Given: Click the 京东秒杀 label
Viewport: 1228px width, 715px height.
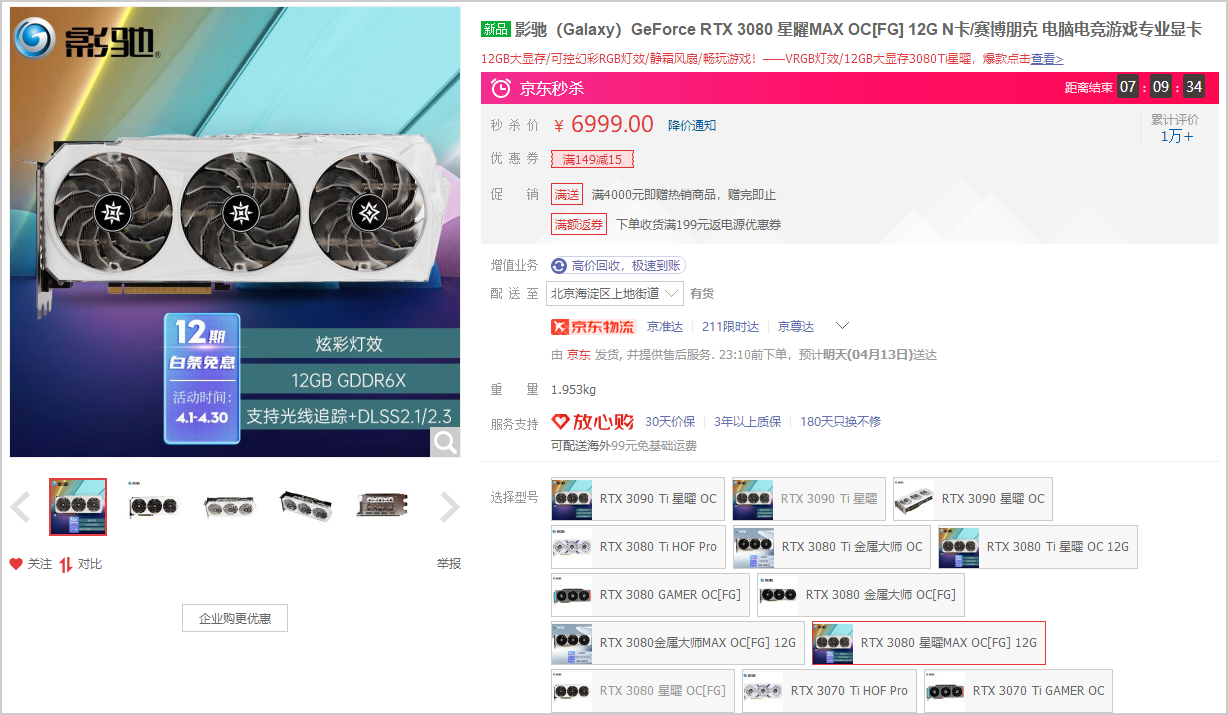Looking at the screenshot, I should [x=551, y=88].
